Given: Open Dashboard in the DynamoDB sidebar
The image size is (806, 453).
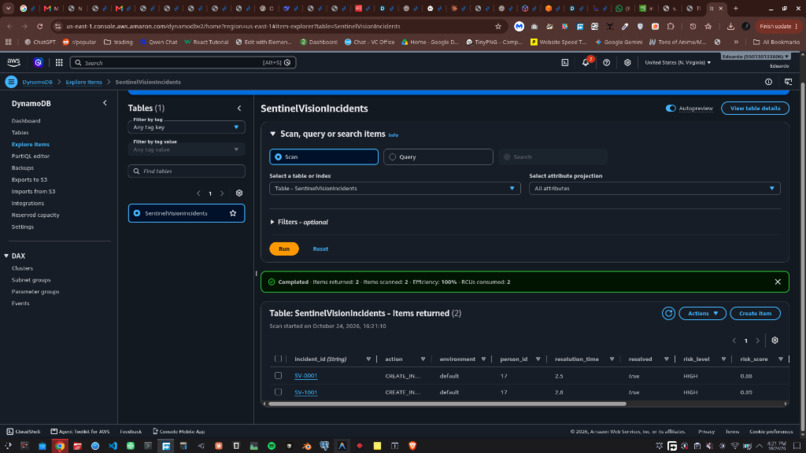Looking at the screenshot, I should coord(26,121).
